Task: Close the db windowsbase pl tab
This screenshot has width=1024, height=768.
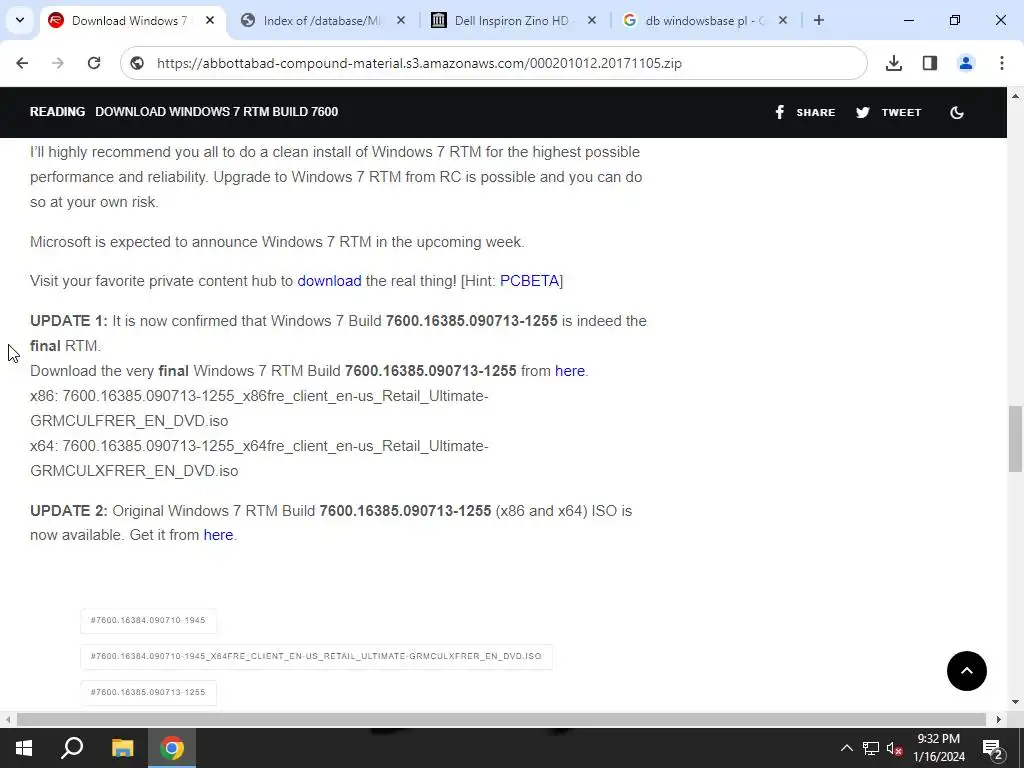Action: click(783, 21)
